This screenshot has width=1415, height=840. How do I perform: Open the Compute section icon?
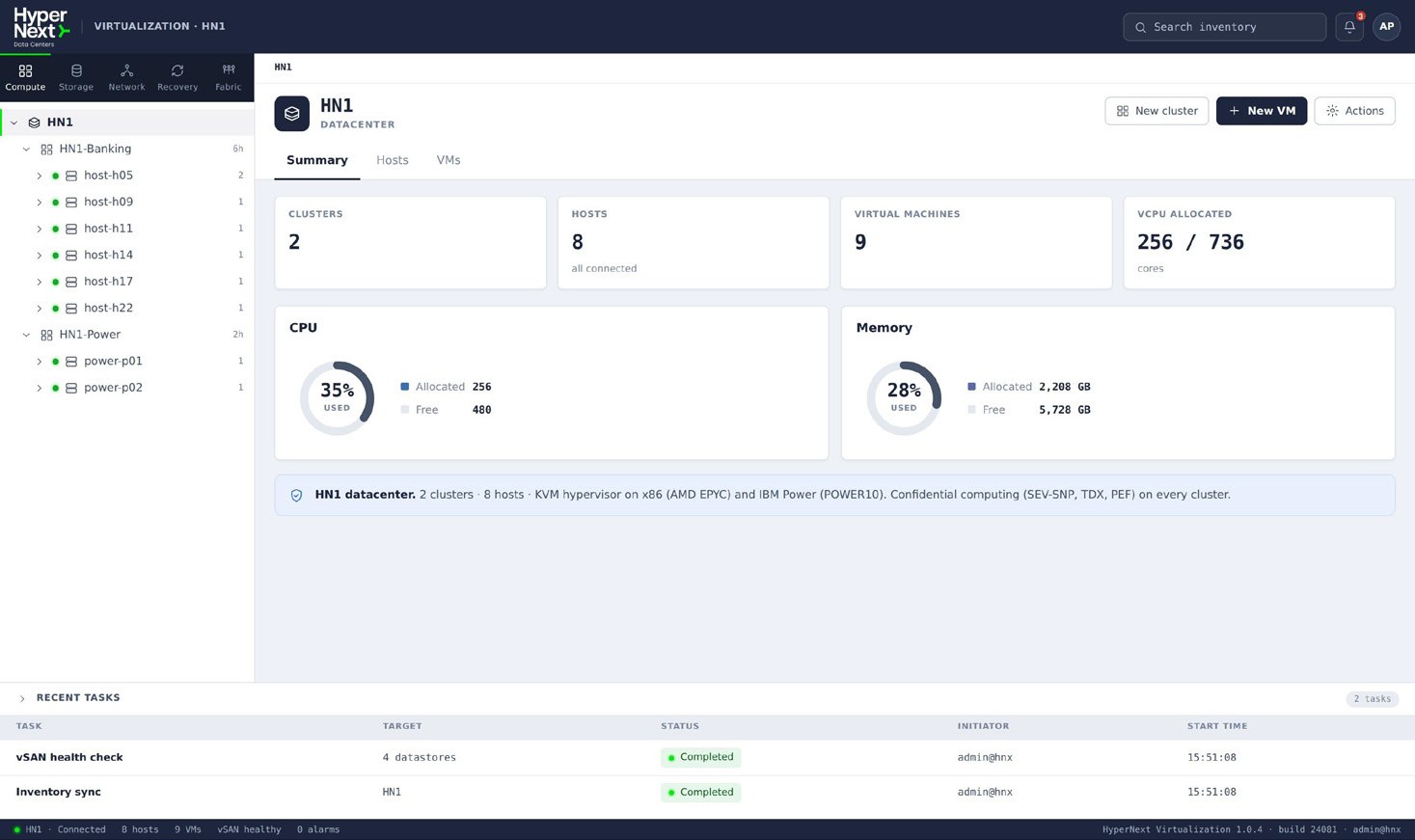coord(25,70)
